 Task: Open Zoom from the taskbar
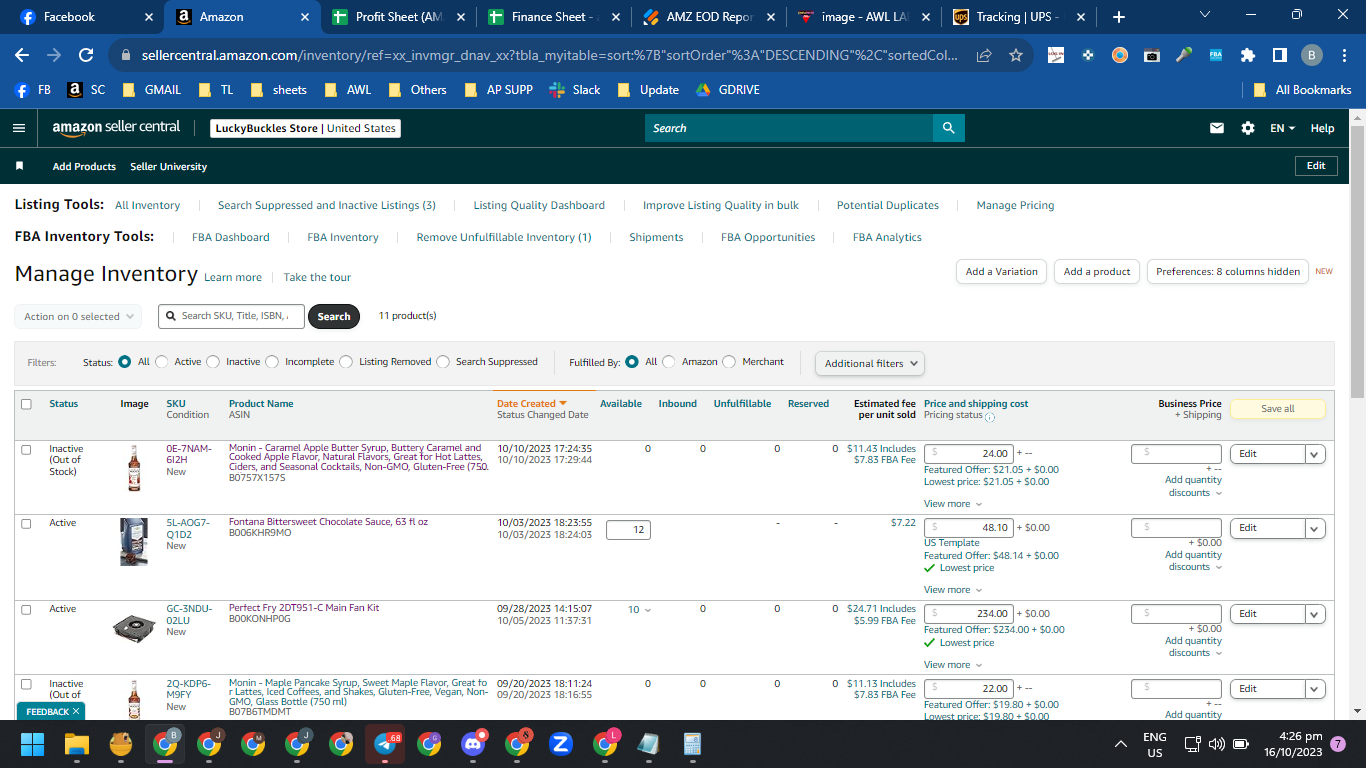pyautogui.click(x=561, y=744)
